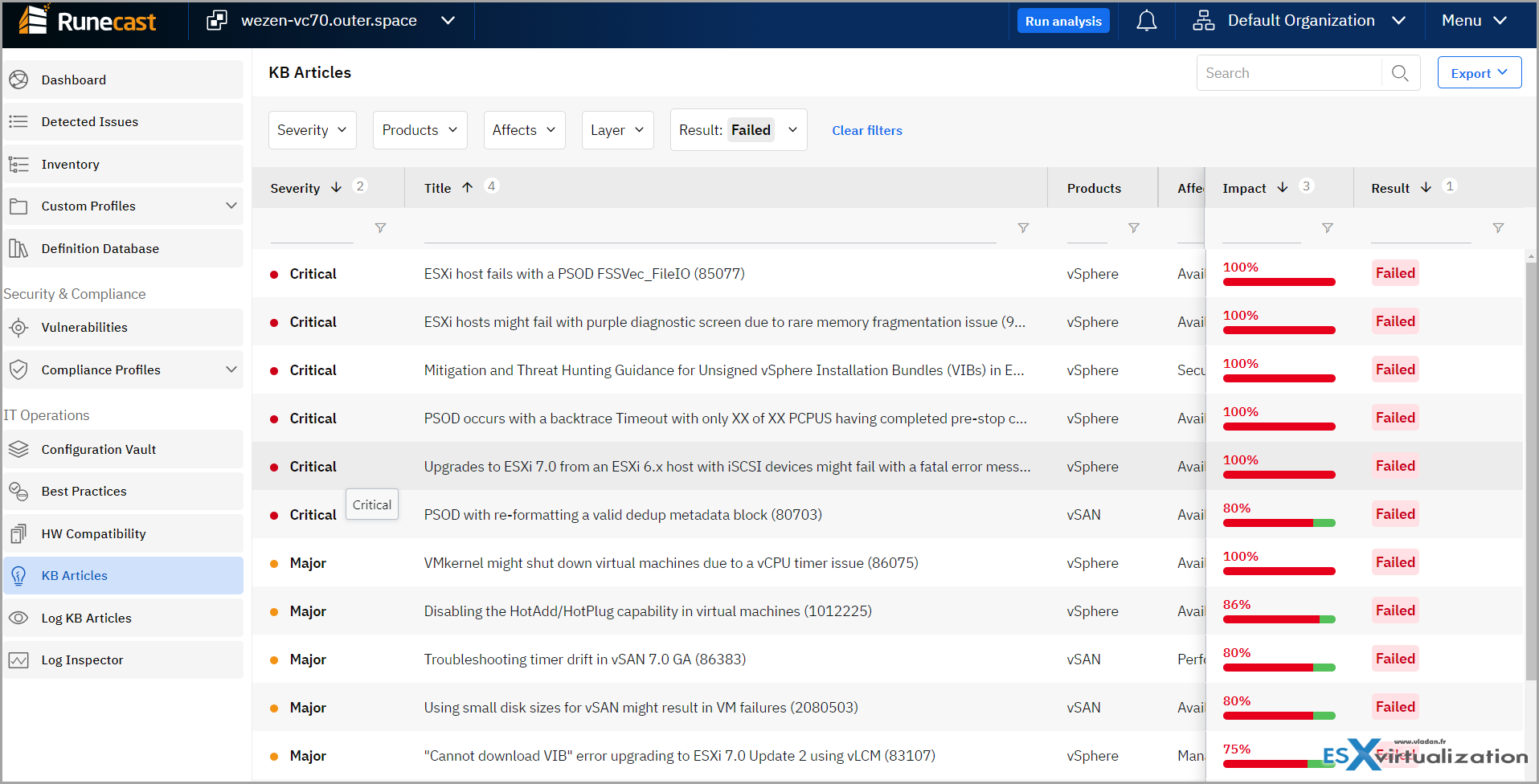Click the Dashboard sidebar icon
Image resolution: width=1539 pixels, height=784 pixels.
tap(18, 80)
